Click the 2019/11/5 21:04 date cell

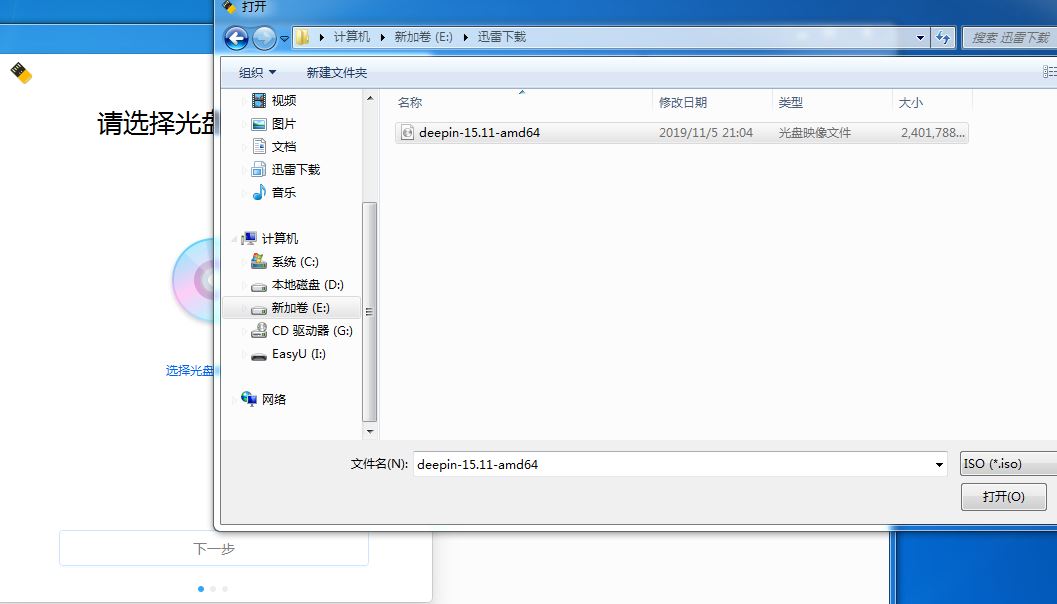[706, 133]
